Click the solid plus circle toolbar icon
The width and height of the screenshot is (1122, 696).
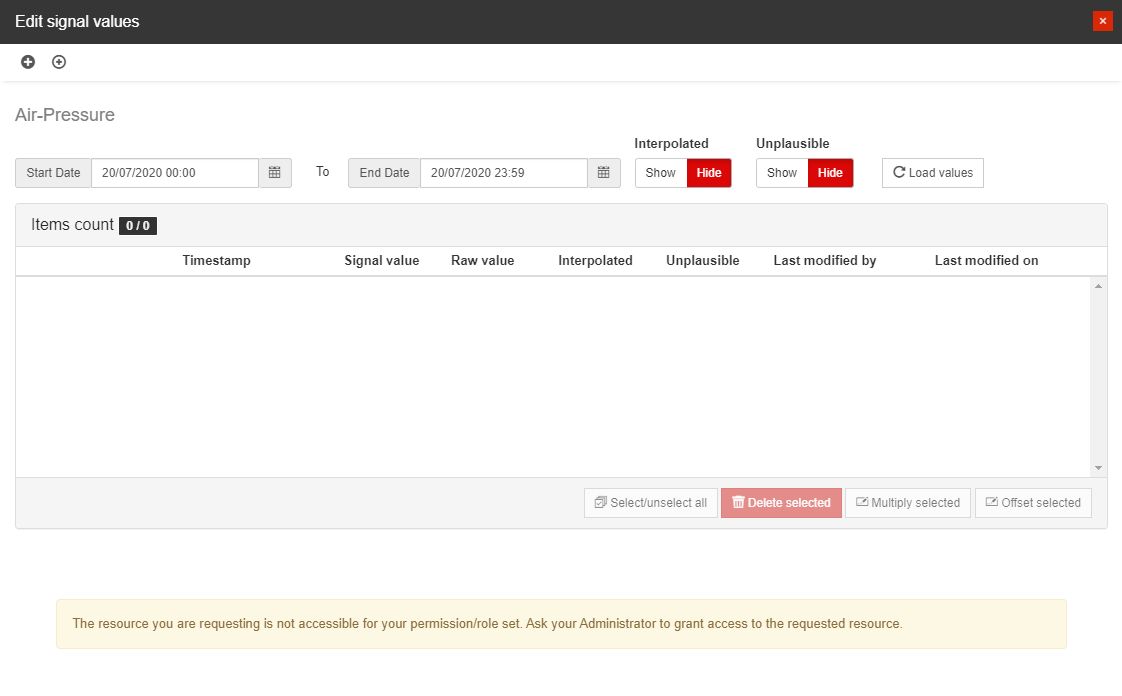pyautogui.click(x=28, y=62)
